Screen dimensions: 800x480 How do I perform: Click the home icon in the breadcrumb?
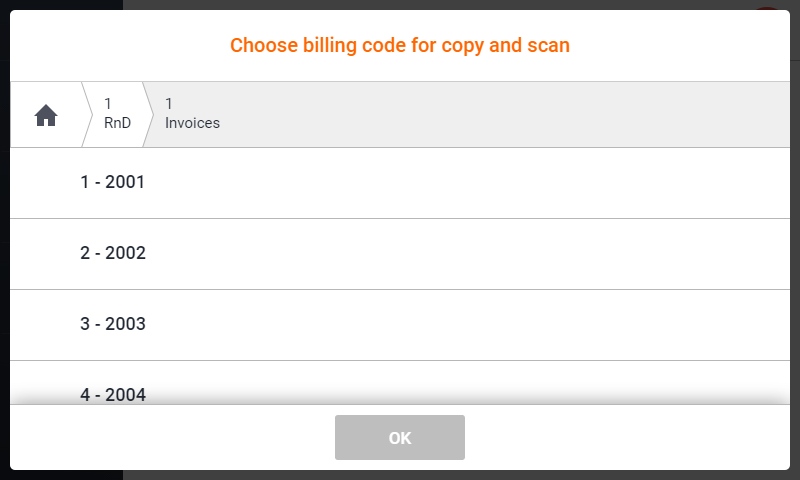click(46, 115)
